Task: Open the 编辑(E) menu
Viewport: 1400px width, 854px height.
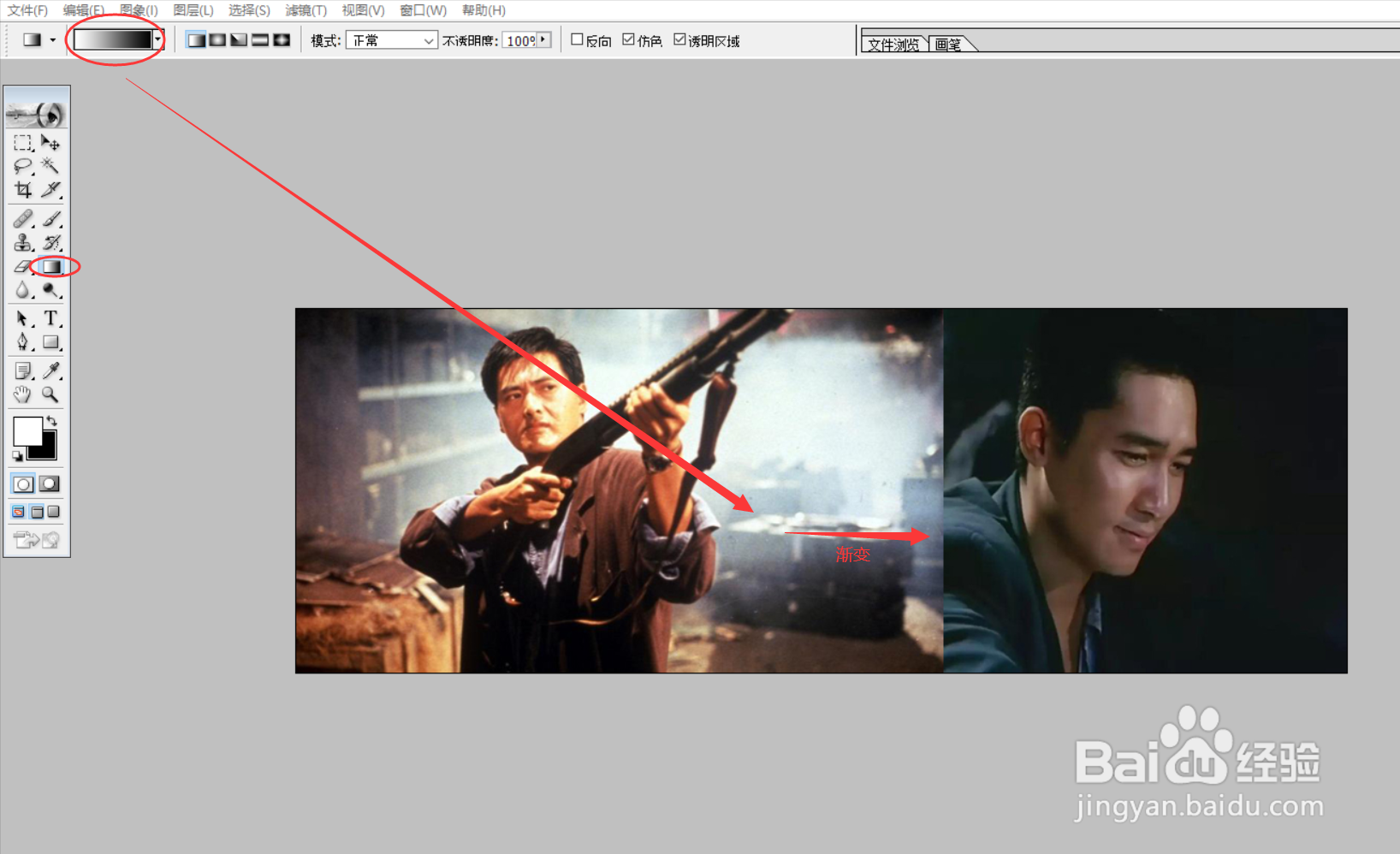Action: 83,10
